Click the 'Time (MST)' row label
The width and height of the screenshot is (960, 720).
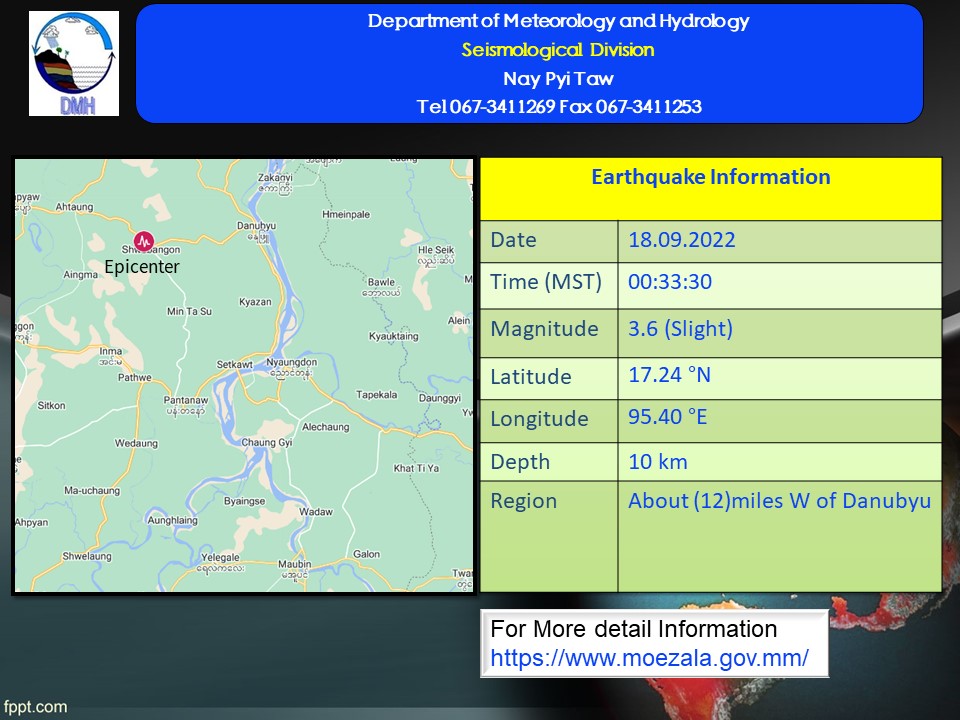click(546, 282)
